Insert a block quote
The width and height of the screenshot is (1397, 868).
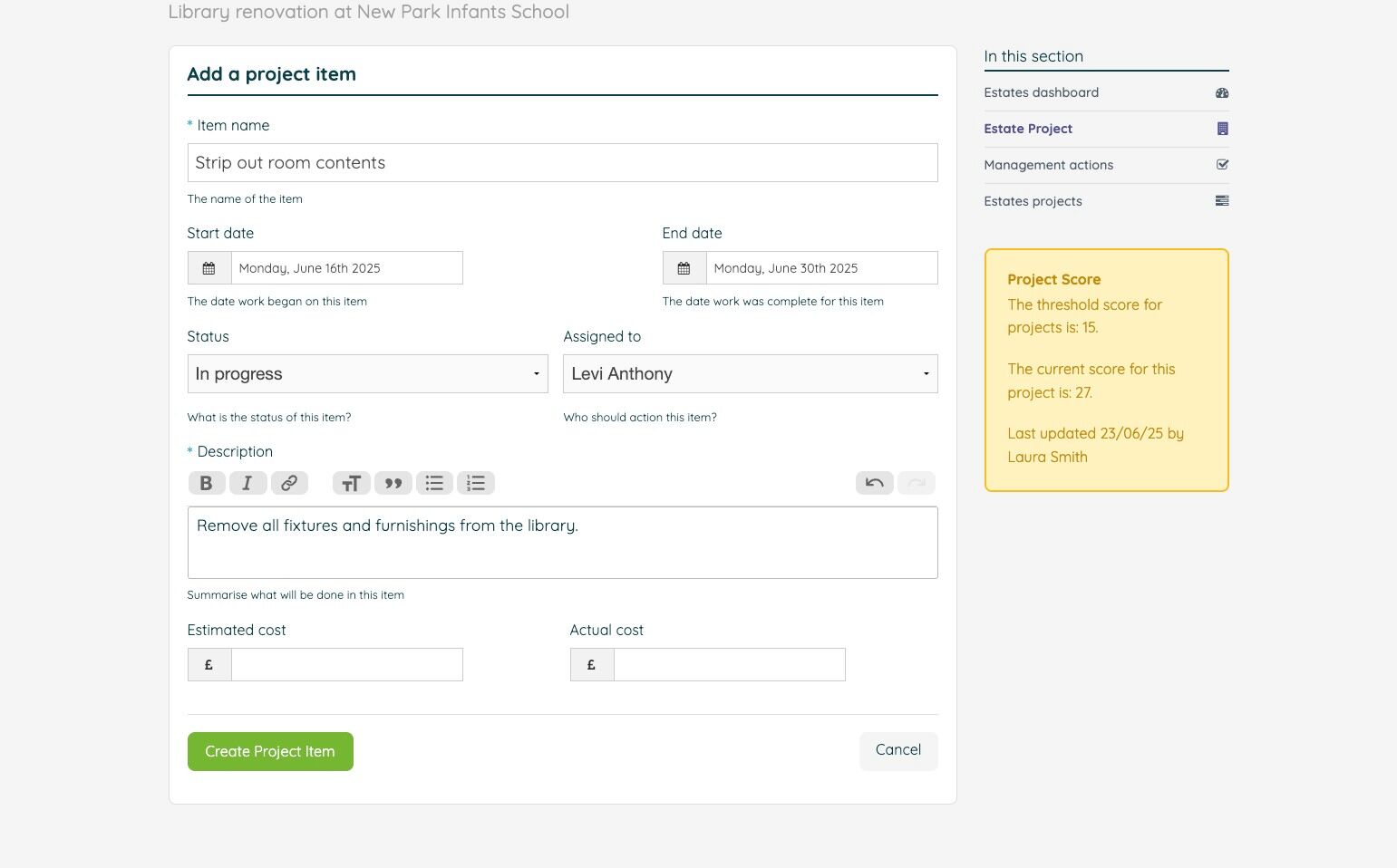click(393, 483)
